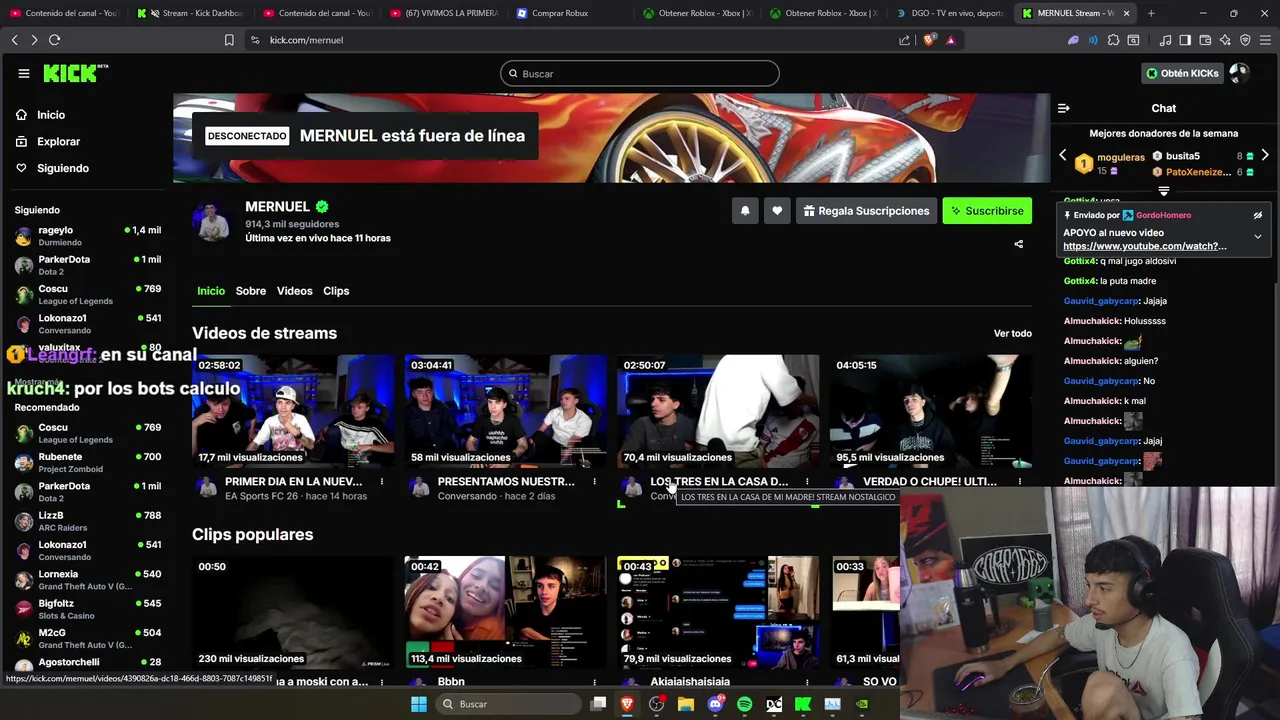Play the 00:42 Bbbn clip
1280x720 pixels.
pos(505,612)
